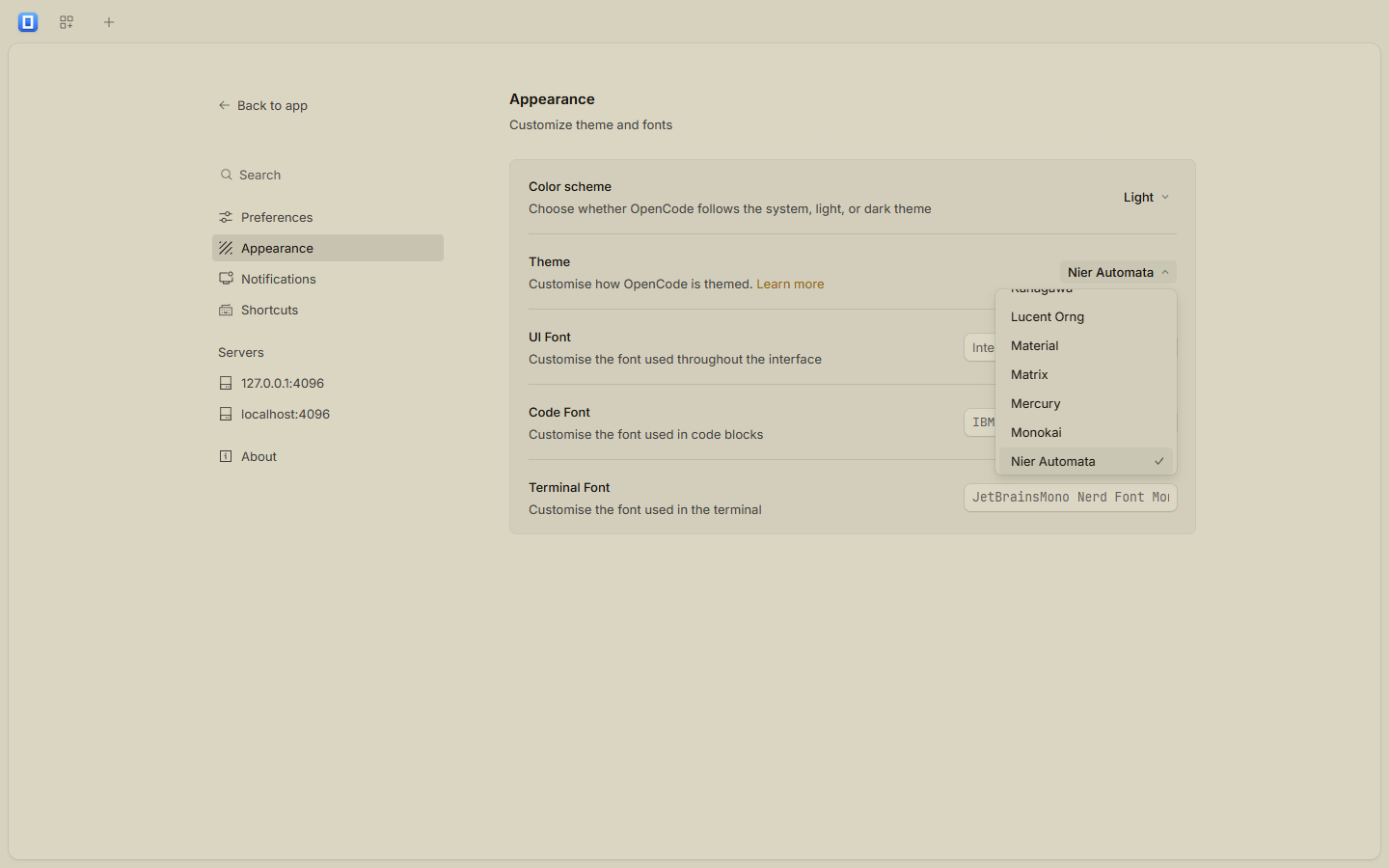This screenshot has width=1389, height=868.
Task: Click the Preferences sliders icon
Action: coord(226,217)
